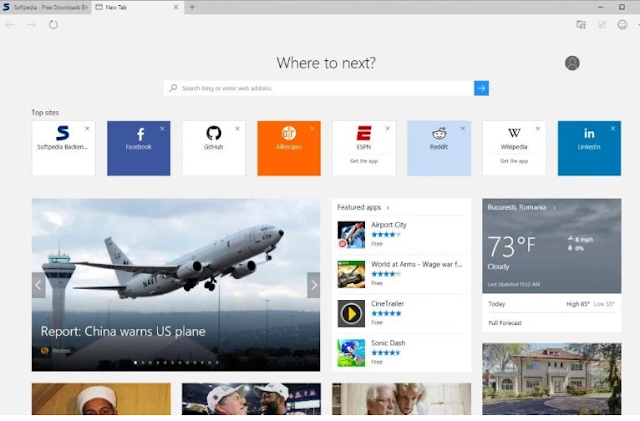Click the Sonic Dash app title

(x=388, y=343)
